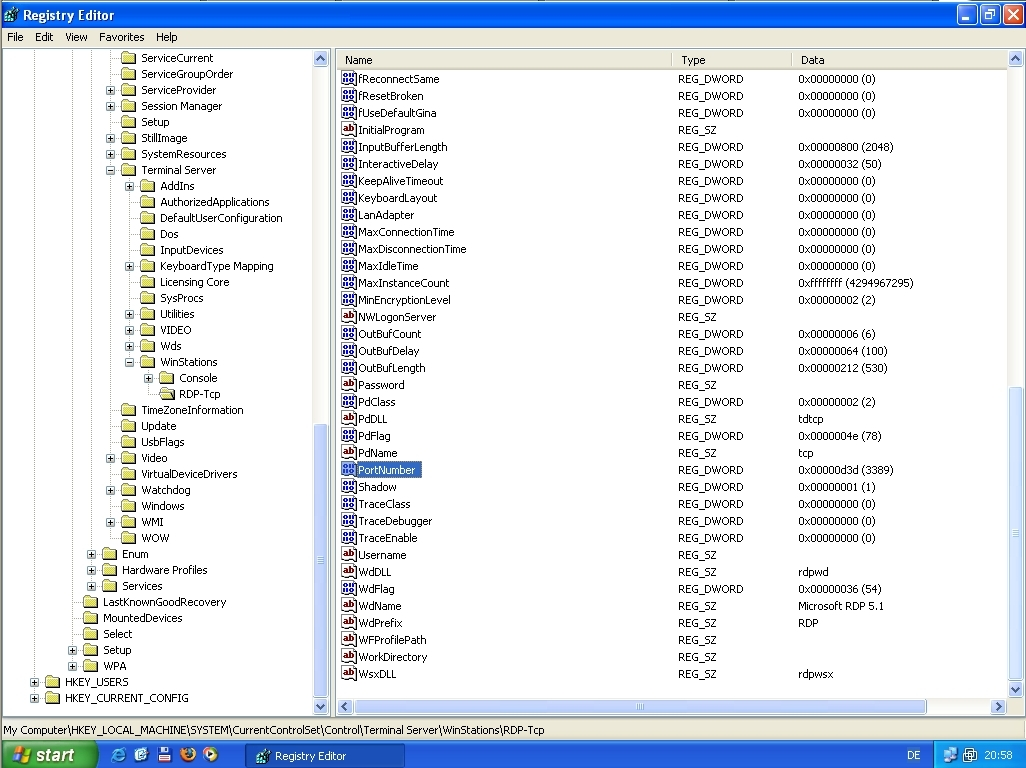
Task: Expand the Services tree node
Action: (92, 586)
